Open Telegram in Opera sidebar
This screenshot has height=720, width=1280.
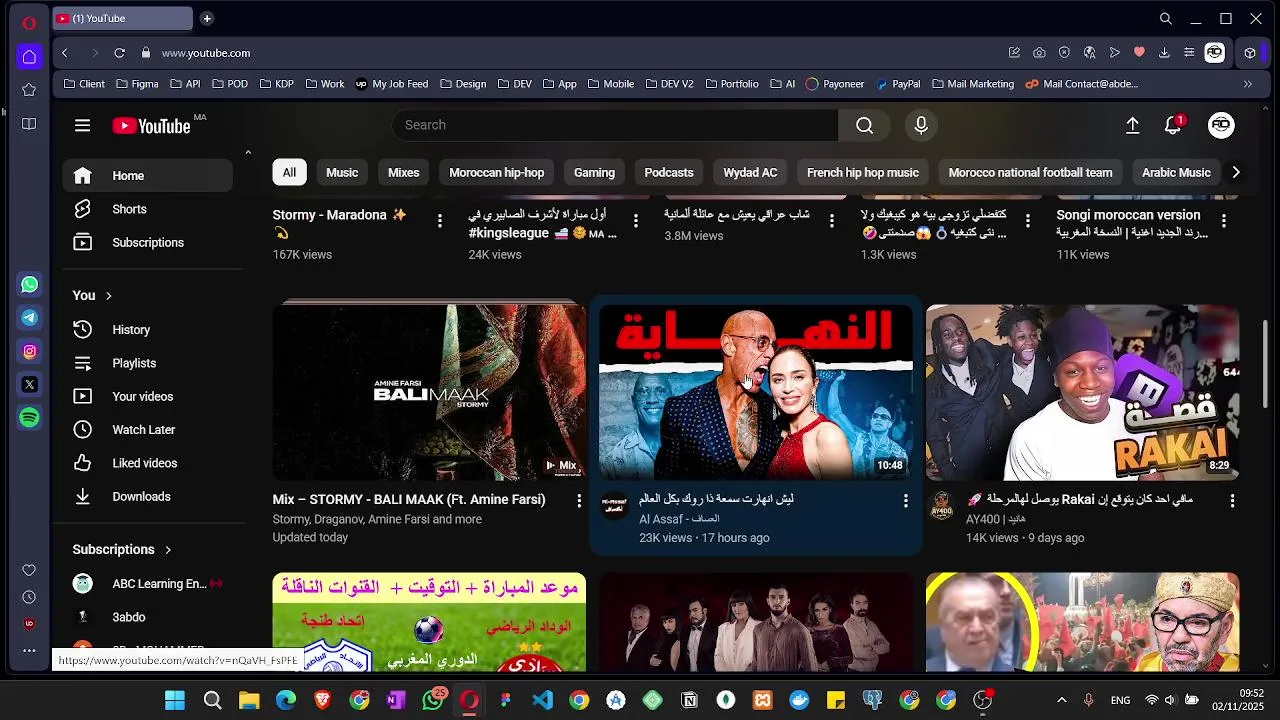29,317
